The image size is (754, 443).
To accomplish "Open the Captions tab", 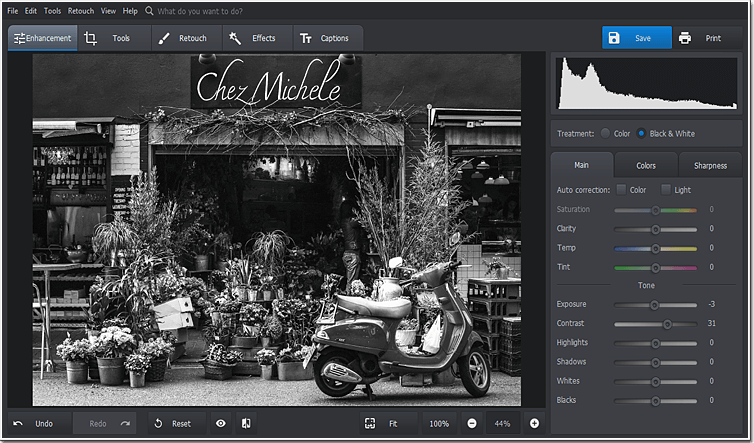I will [328, 38].
